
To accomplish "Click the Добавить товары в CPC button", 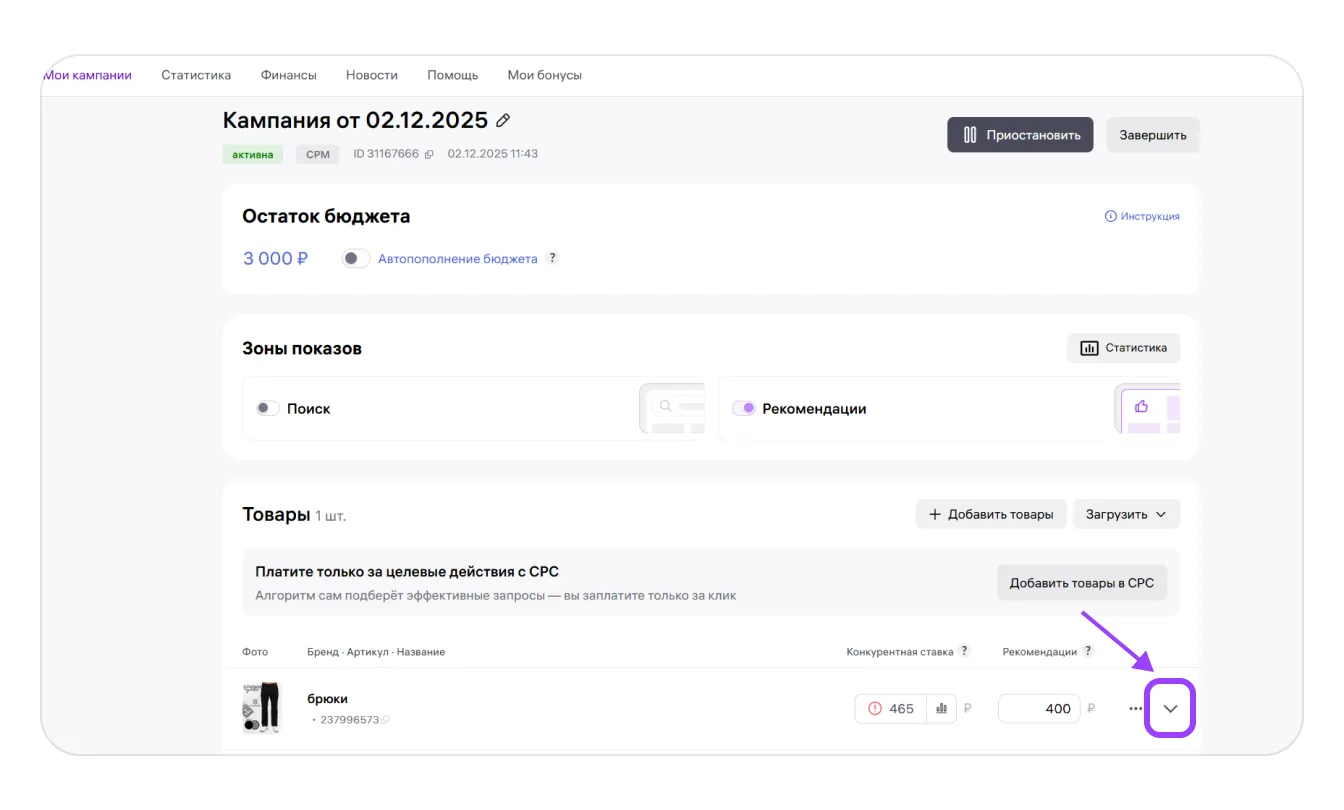I will 1081,583.
